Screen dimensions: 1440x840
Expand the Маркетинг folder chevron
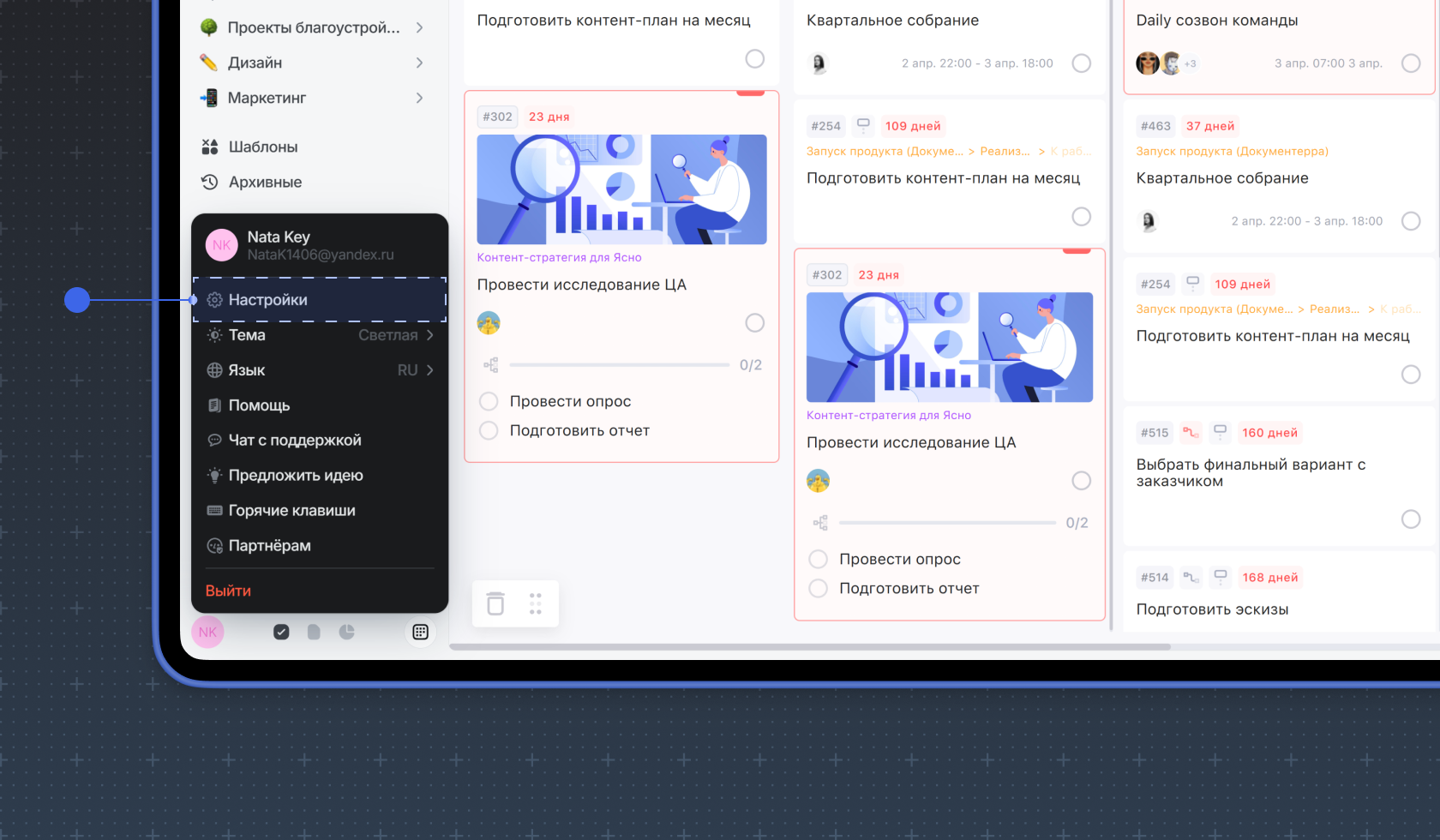pyautogui.click(x=419, y=98)
